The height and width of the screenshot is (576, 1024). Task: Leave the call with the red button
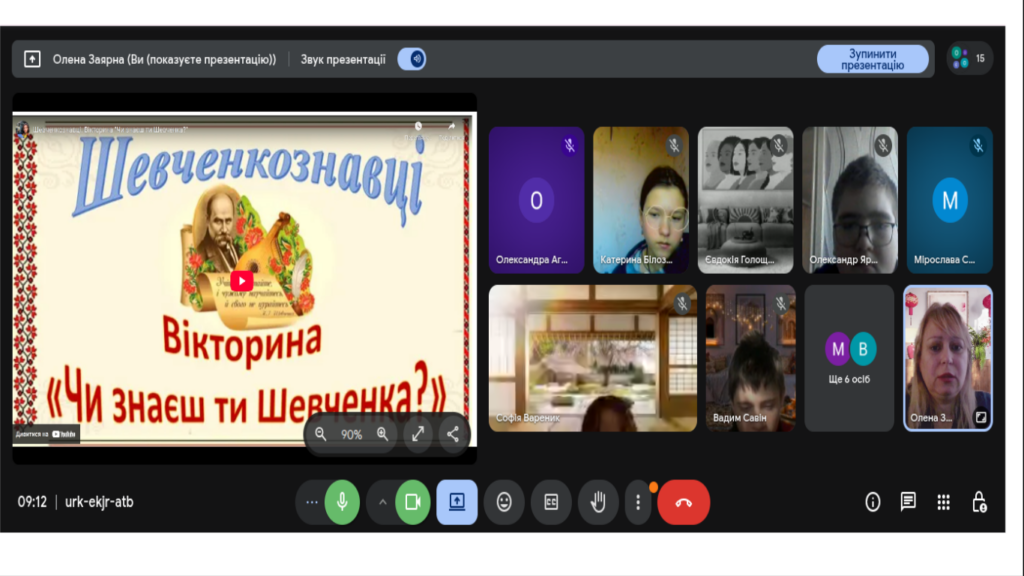[x=684, y=502]
